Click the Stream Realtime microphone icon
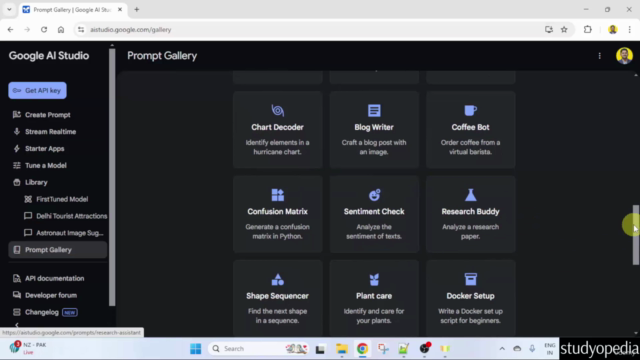The image size is (640, 360). click(x=17, y=132)
